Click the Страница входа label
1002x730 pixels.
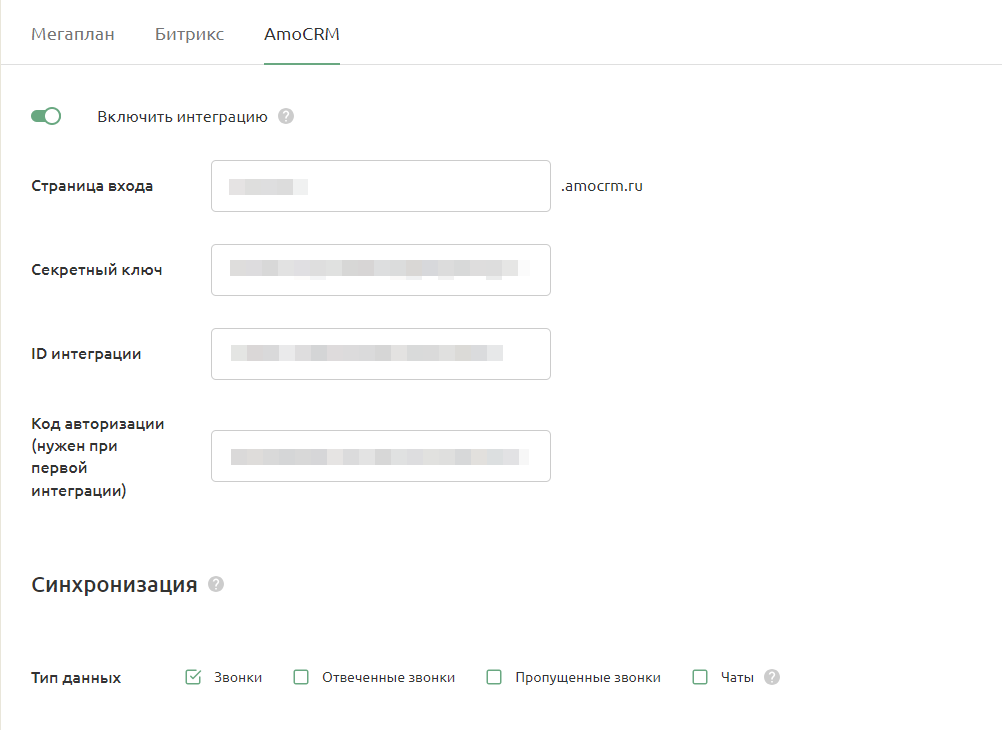click(x=92, y=186)
